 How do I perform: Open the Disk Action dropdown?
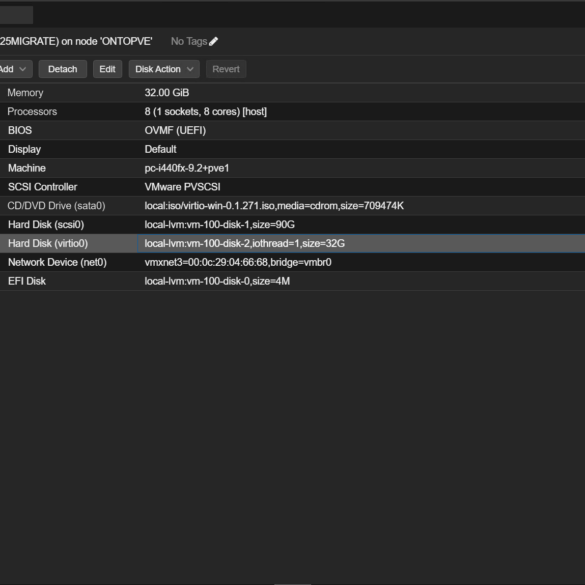tap(164, 69)
